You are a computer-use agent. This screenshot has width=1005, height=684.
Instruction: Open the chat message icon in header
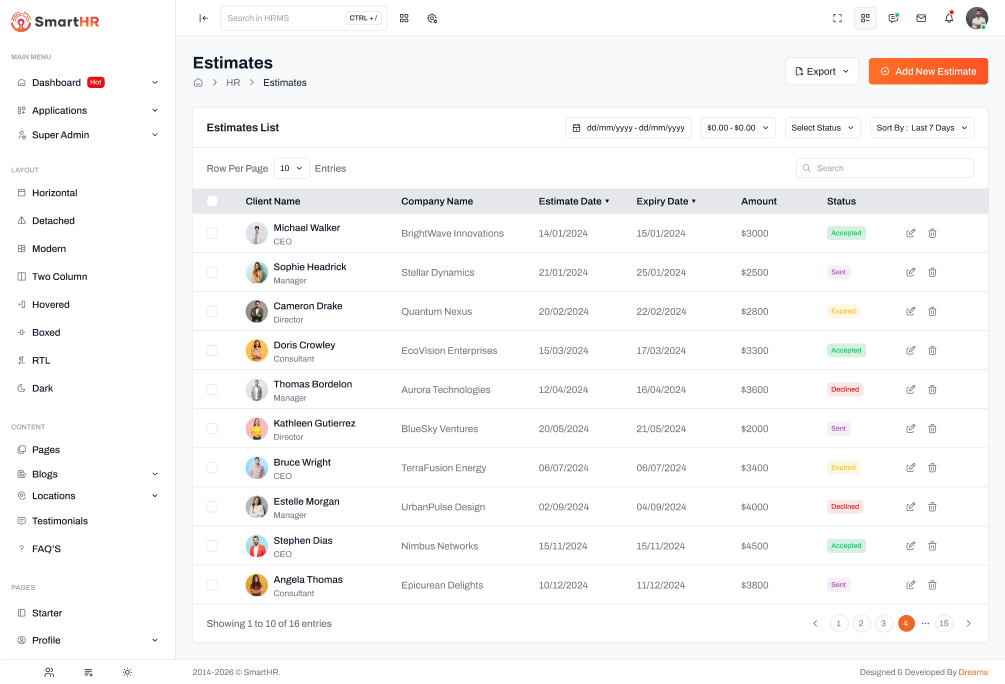pyautogui.click(x=893, y=18)
